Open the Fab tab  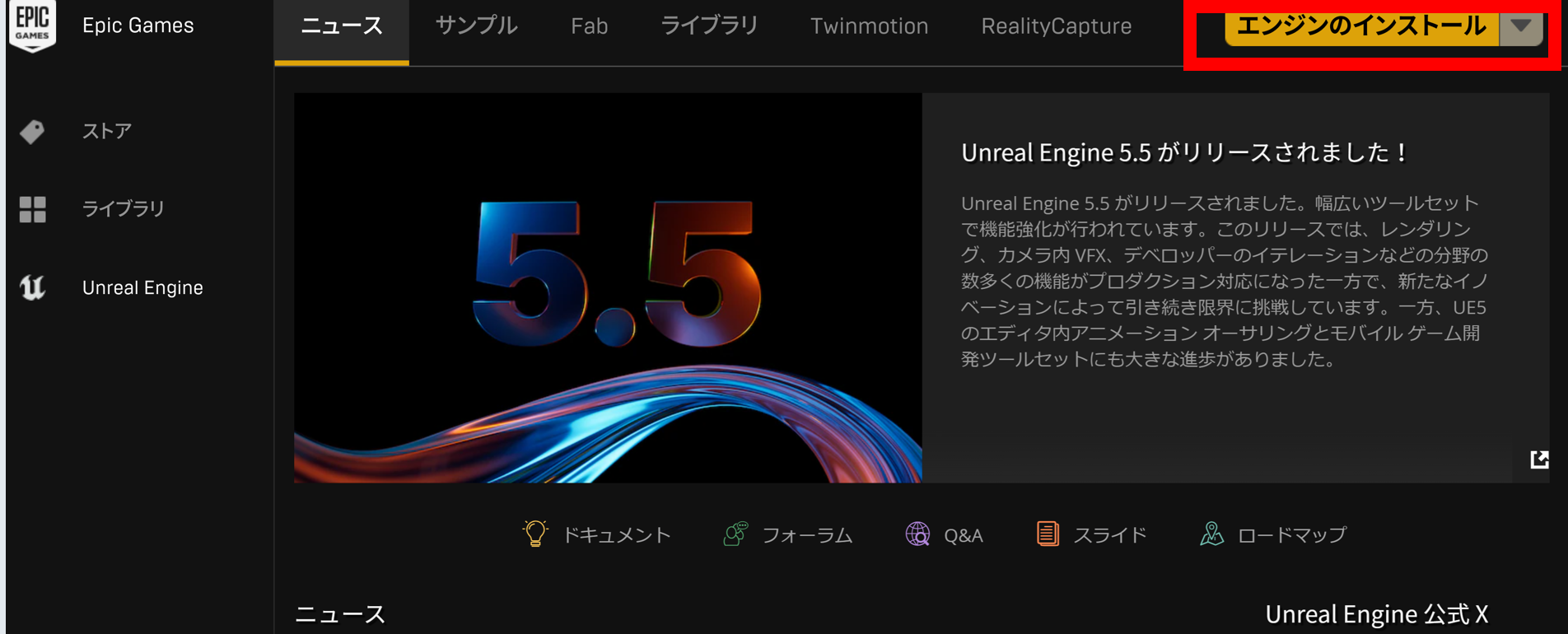point(590,26)
